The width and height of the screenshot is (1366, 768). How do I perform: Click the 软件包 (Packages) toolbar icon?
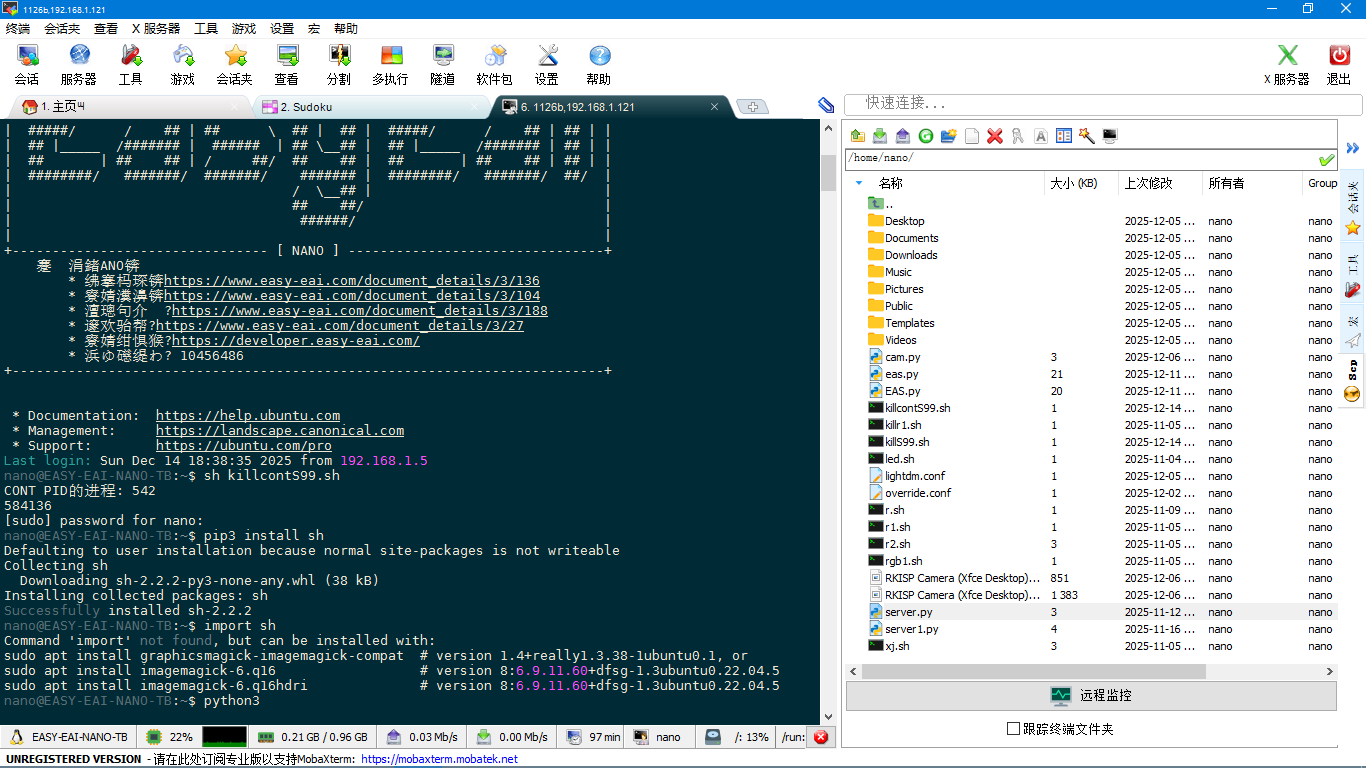(x=494, y=65)
